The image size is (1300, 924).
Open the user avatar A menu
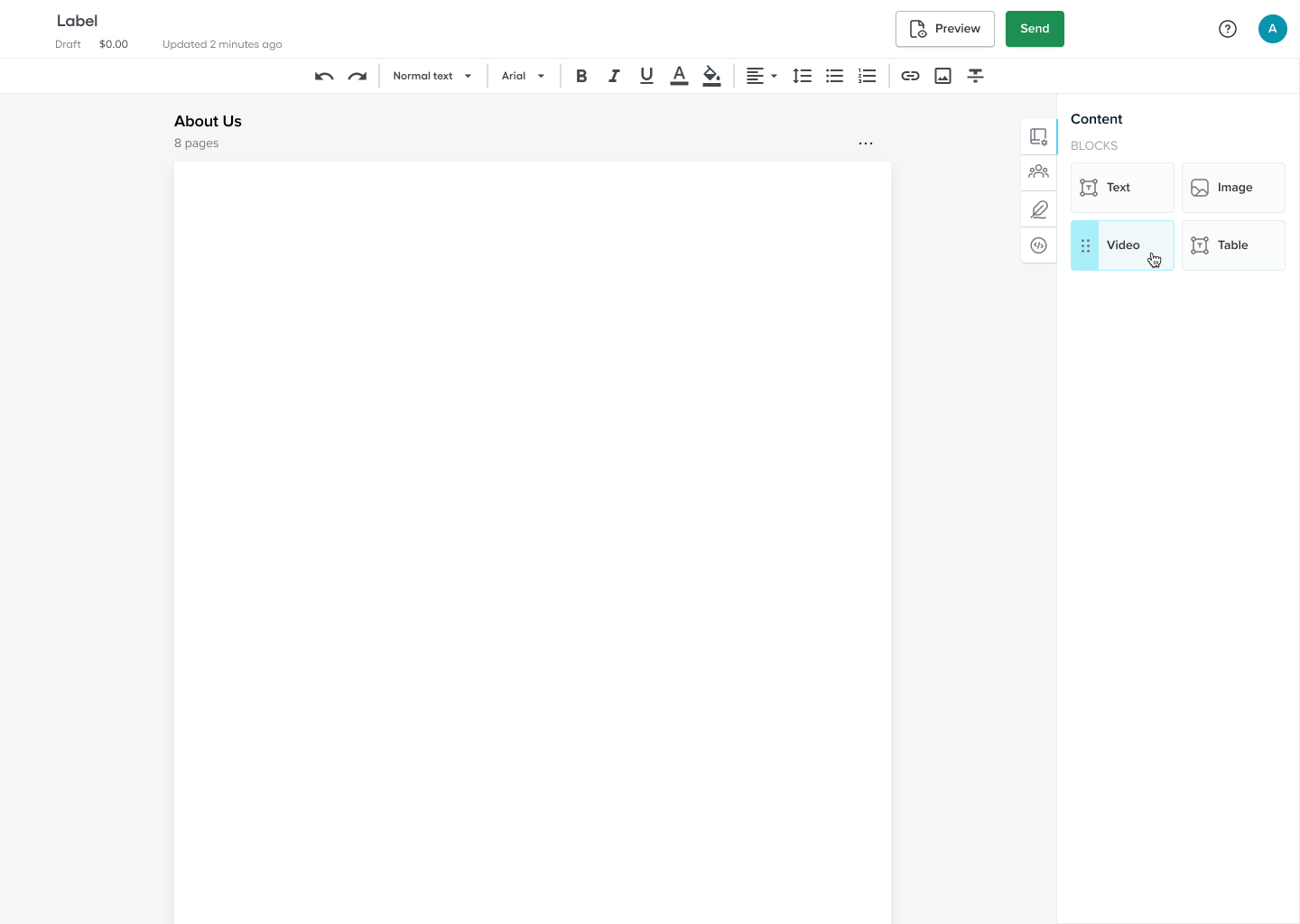(1273, 29)
